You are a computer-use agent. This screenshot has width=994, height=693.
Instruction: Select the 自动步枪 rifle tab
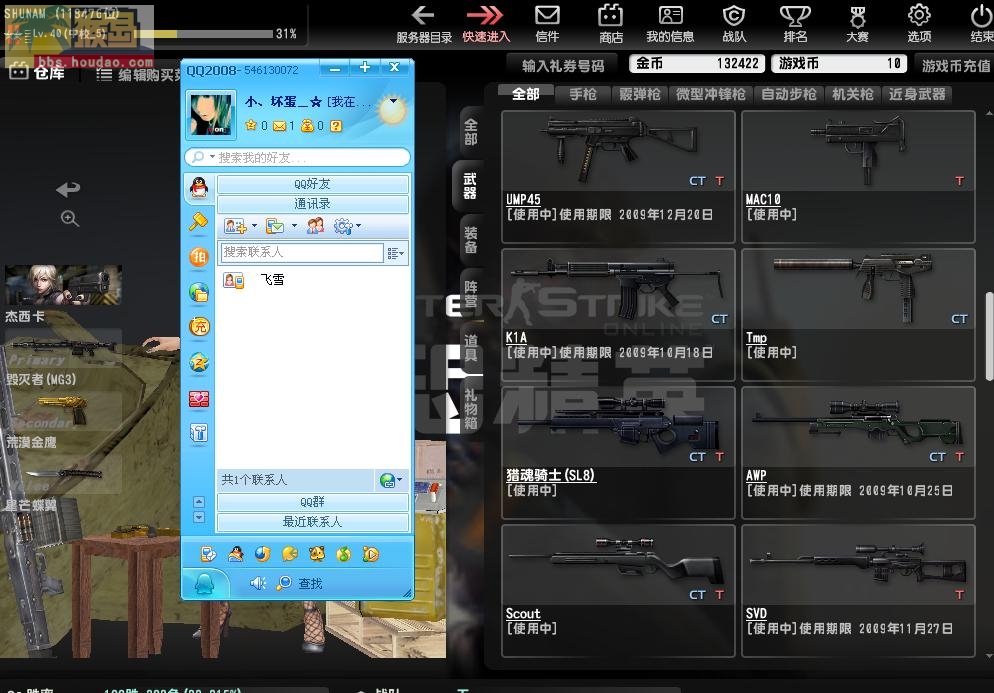click(x=789, y=94)
